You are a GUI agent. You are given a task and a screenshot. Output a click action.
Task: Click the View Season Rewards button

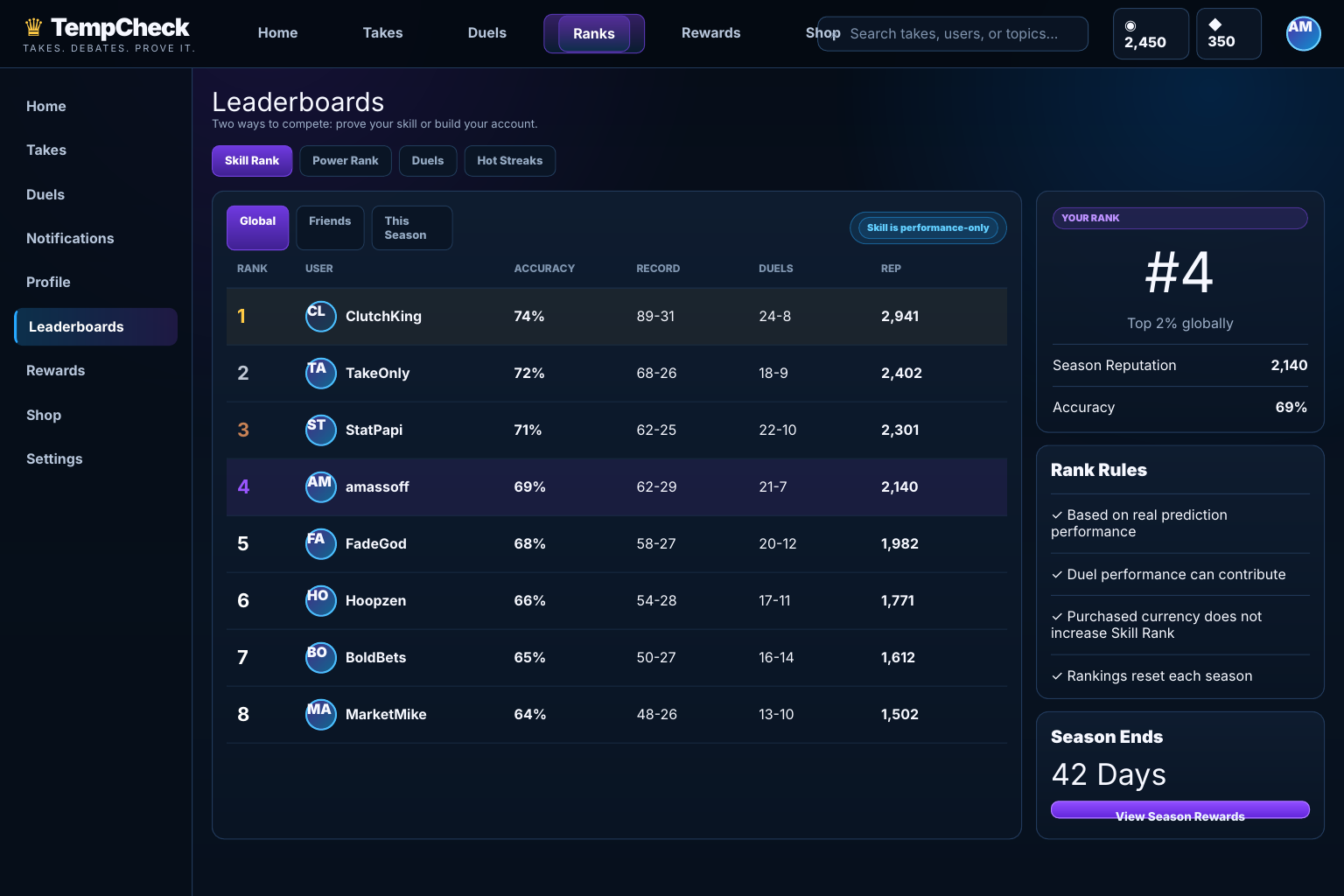pyautogui.click(x=1179, y=810)
